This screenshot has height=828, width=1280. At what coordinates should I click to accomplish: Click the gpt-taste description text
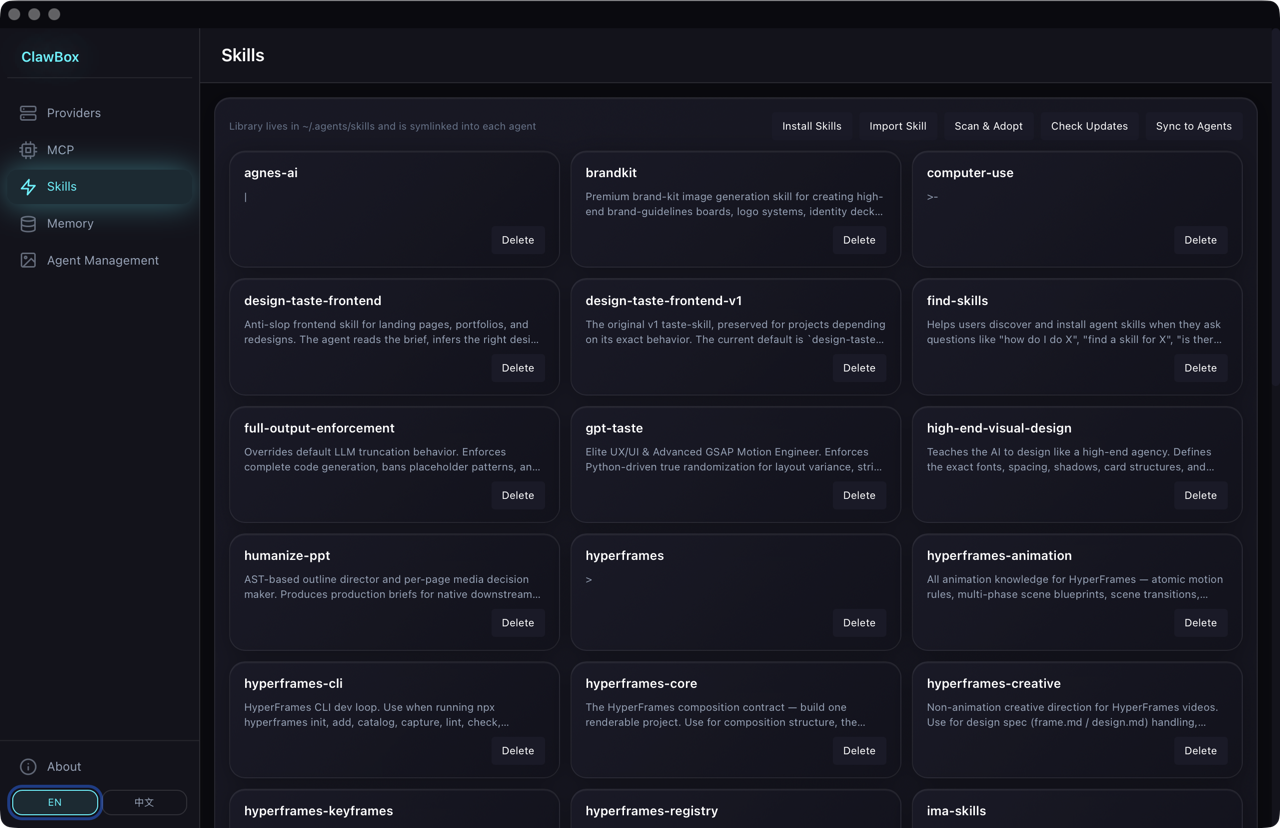coord(735,459)
